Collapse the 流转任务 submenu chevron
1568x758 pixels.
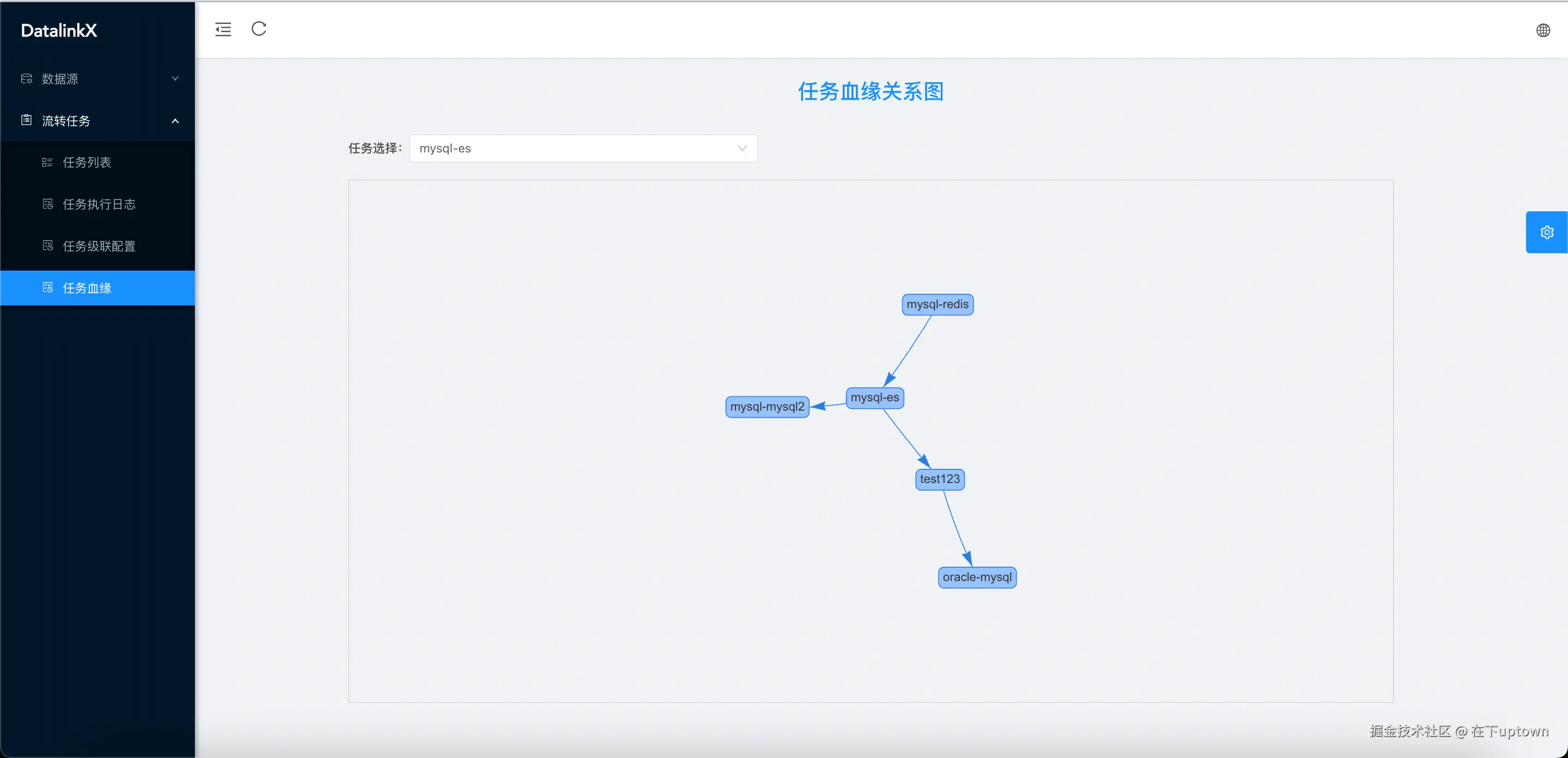175,120
